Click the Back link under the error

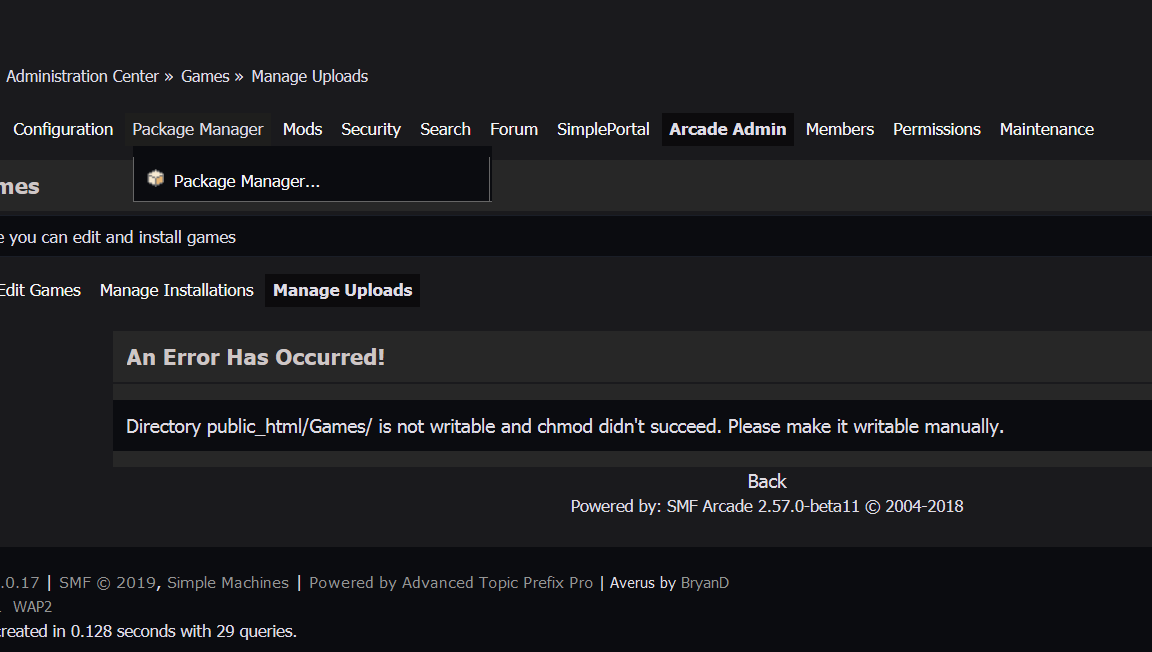pos(767,481)
